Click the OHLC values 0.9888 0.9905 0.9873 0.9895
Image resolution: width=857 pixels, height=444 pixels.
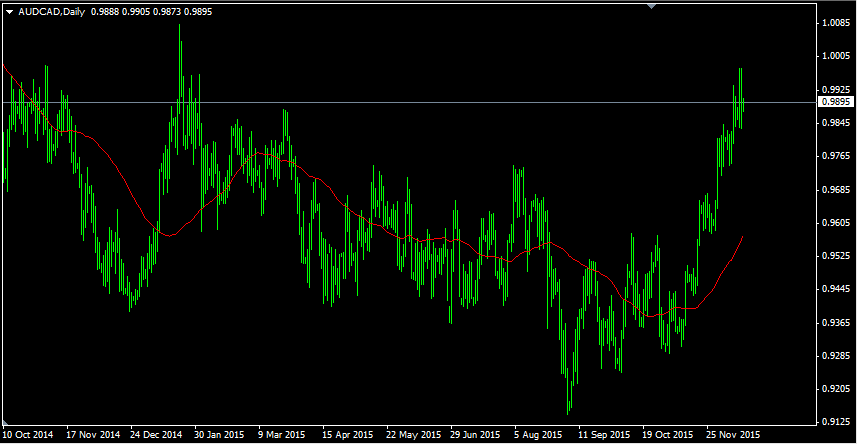(151, 11)
